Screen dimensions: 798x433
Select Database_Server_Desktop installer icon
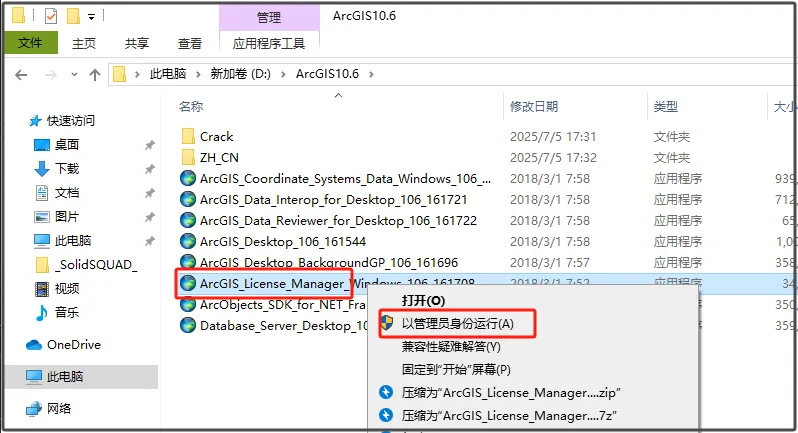pyautogui.click(x=188, y=325)
